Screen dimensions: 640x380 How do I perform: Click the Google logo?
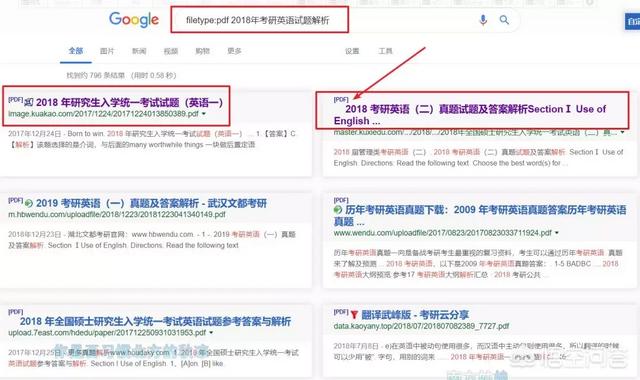pyautogui.click(x=134, y=20)
